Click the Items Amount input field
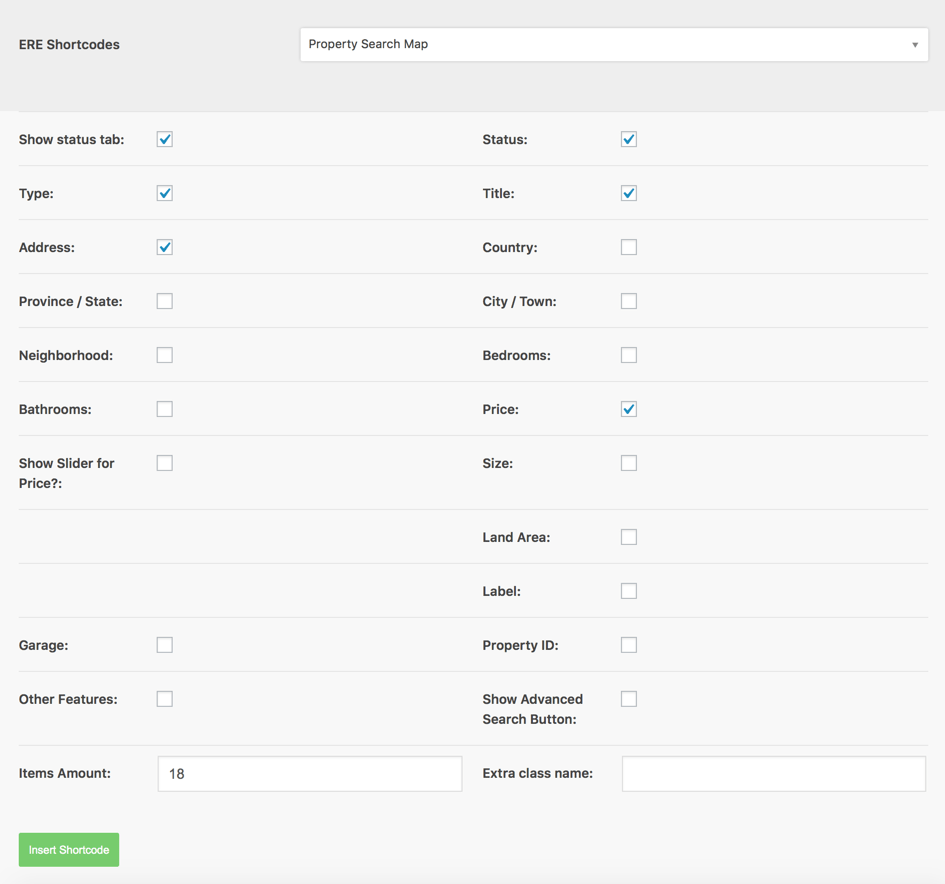Screen dimensions: 945x884 pyautogui.click(x=310, y=774)
